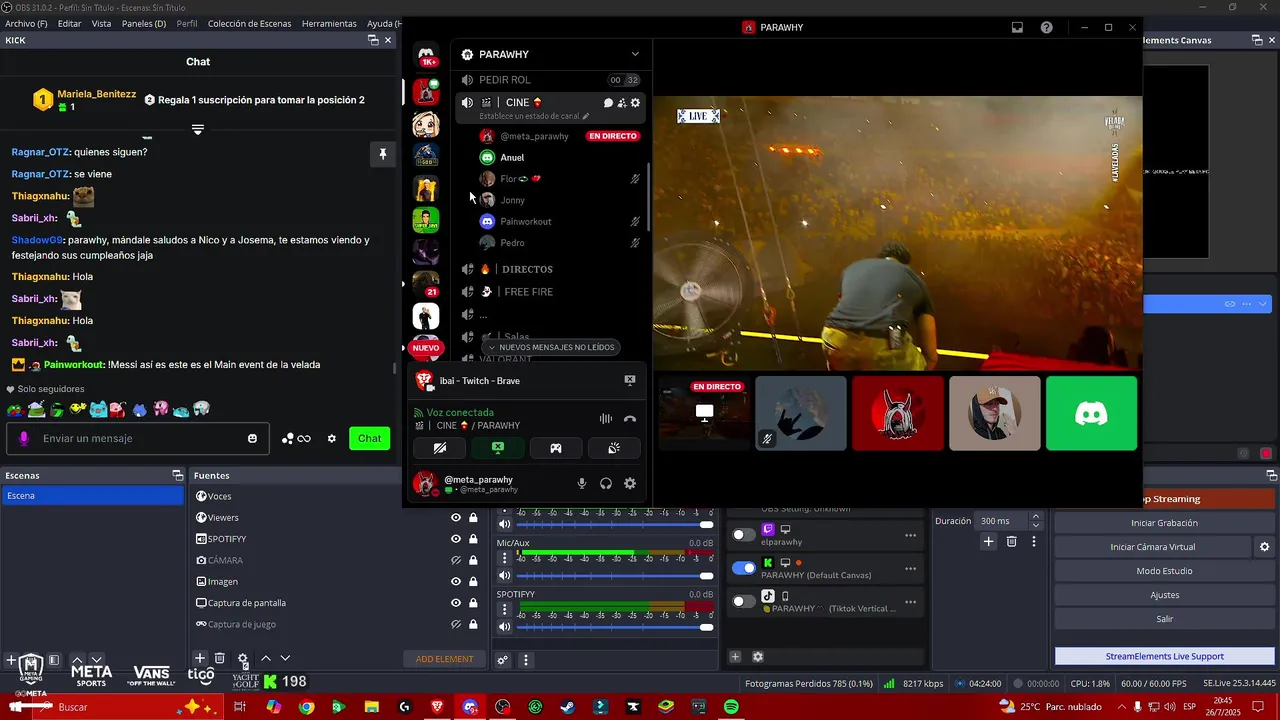Screen dimensions: 1280x720
Task: Open Paneles menu in OBS
Action: click(144, 23)
